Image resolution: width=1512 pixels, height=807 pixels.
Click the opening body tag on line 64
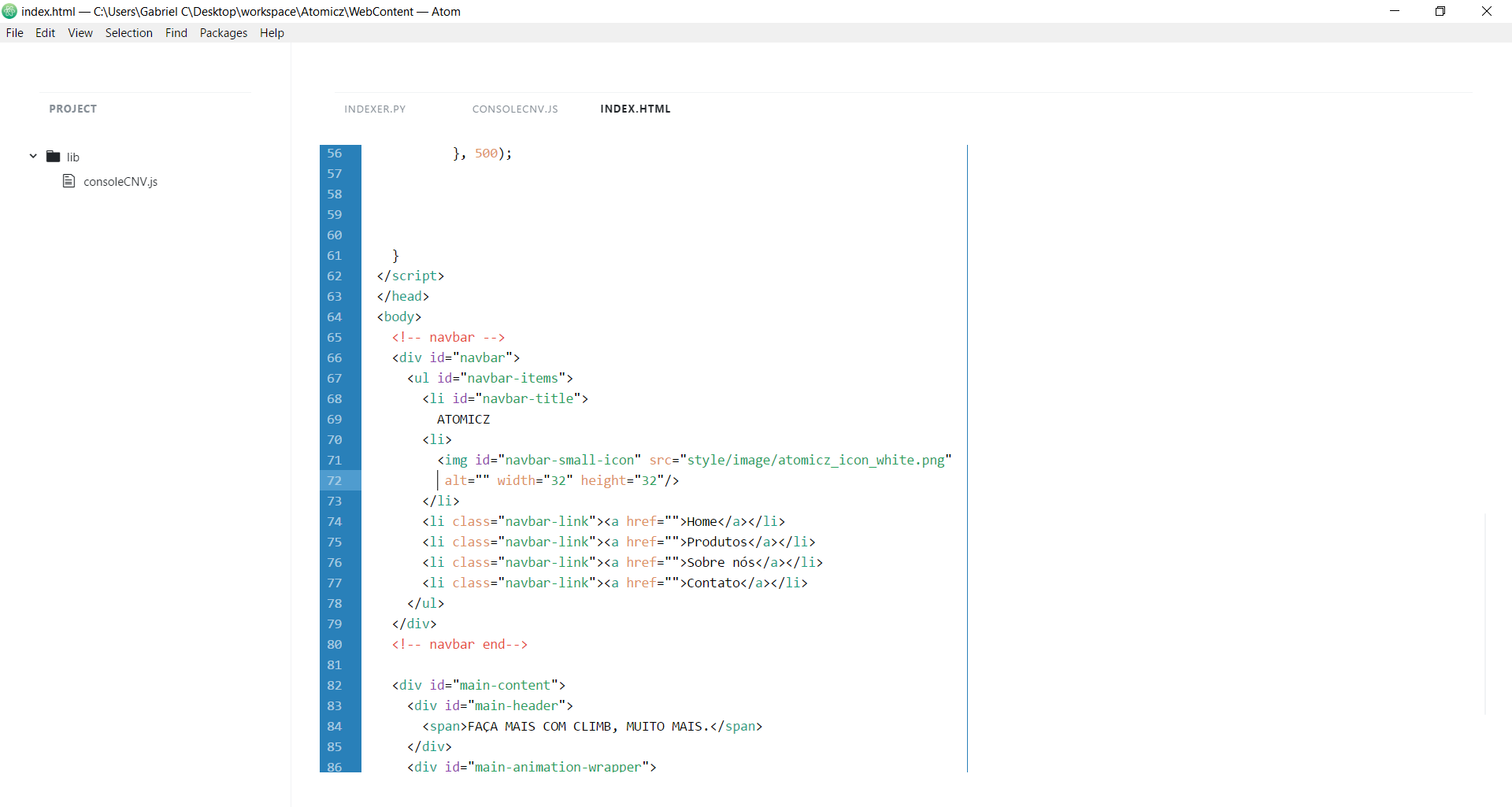click(x=399, y=317)
